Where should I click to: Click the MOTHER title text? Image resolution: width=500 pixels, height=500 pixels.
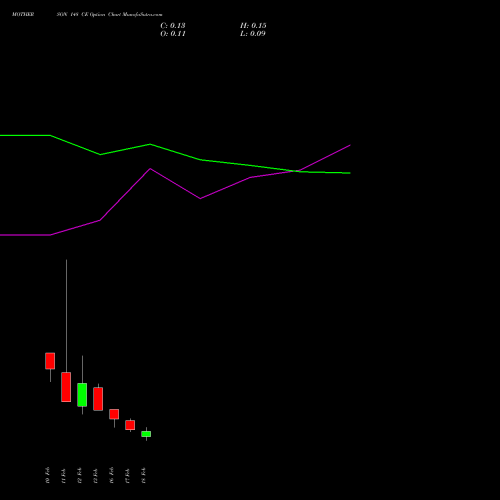[x=23, y=15]
